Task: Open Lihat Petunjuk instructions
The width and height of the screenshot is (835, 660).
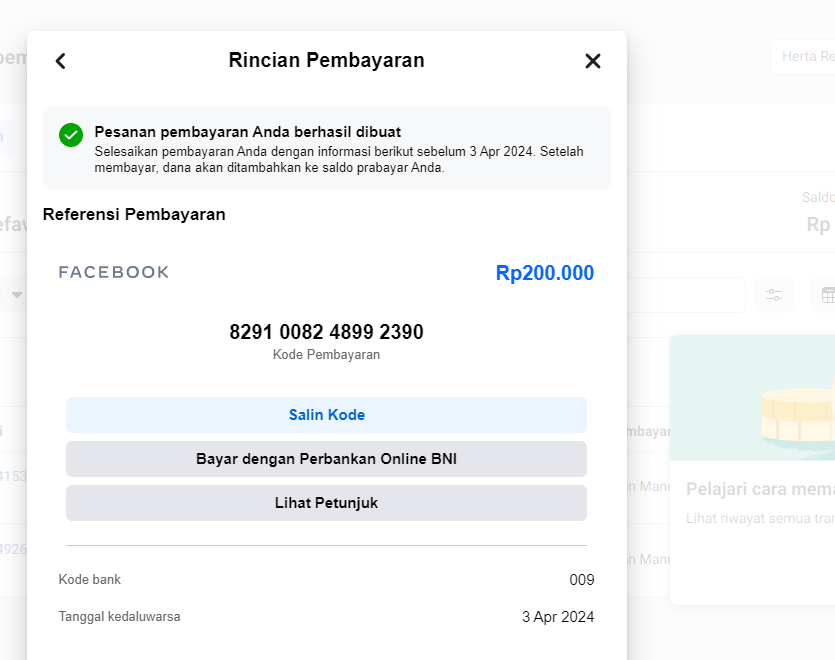Action: click(326, 503)
